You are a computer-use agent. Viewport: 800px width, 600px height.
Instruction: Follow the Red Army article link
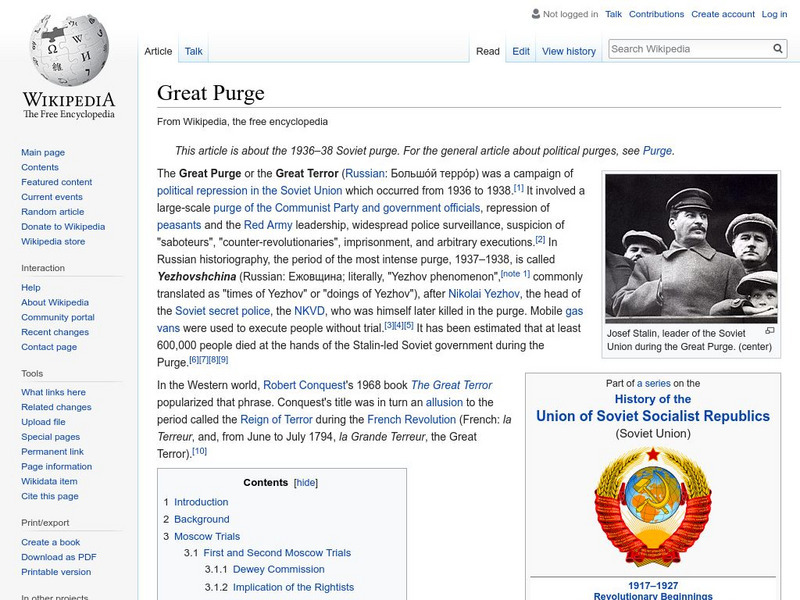268,225
